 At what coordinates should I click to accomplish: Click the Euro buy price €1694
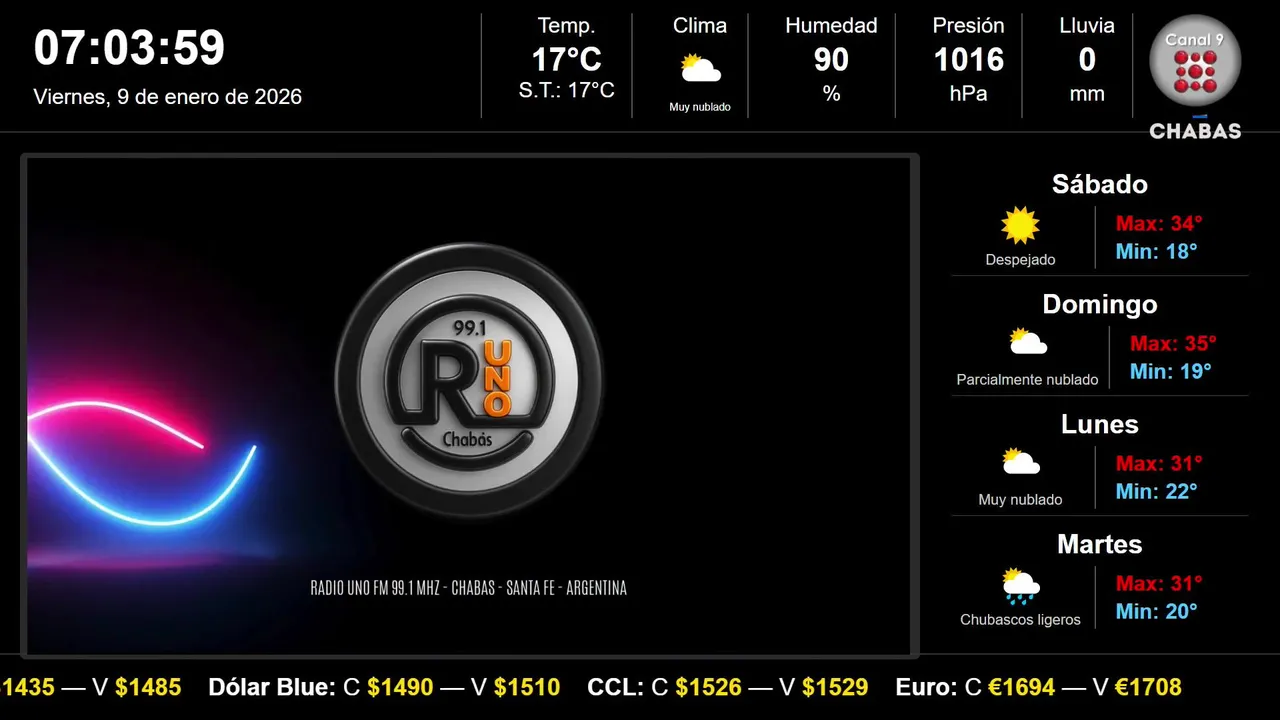(x=1021, y=687)
